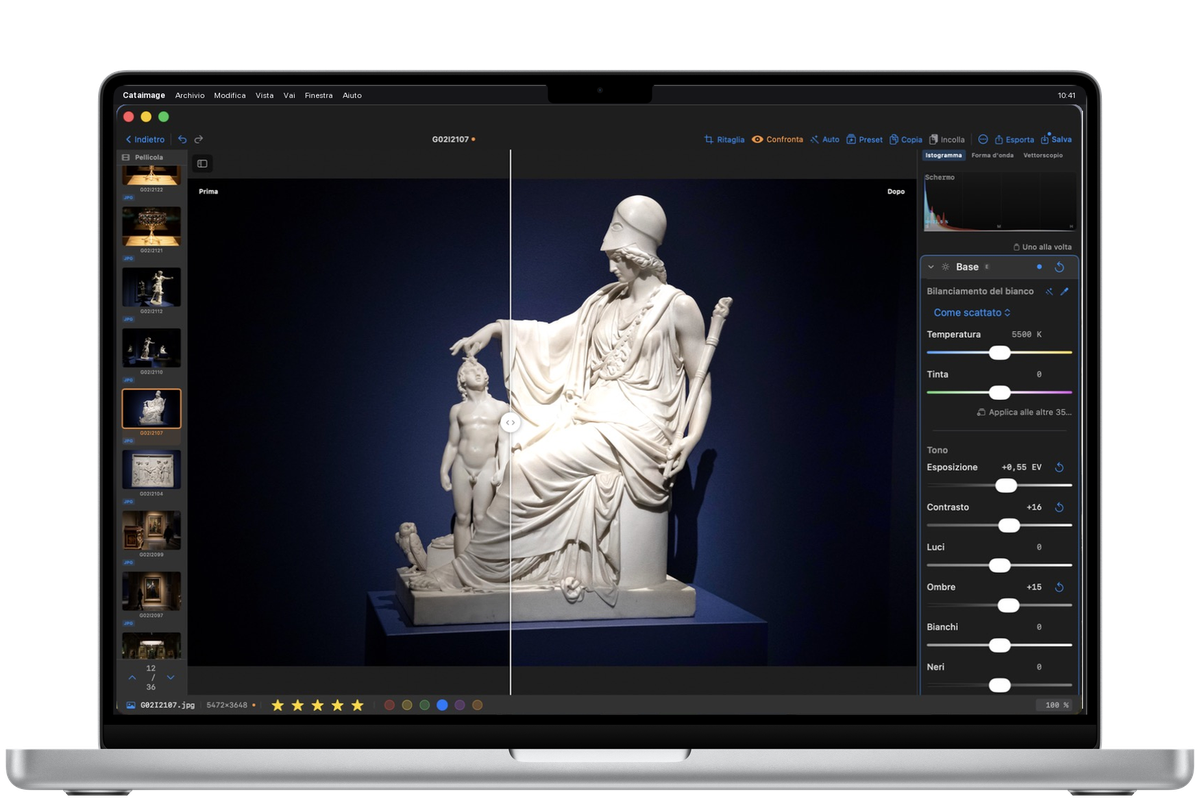
Task: Toggle the Confronta before/after comparison
Action: coord(777,139)
